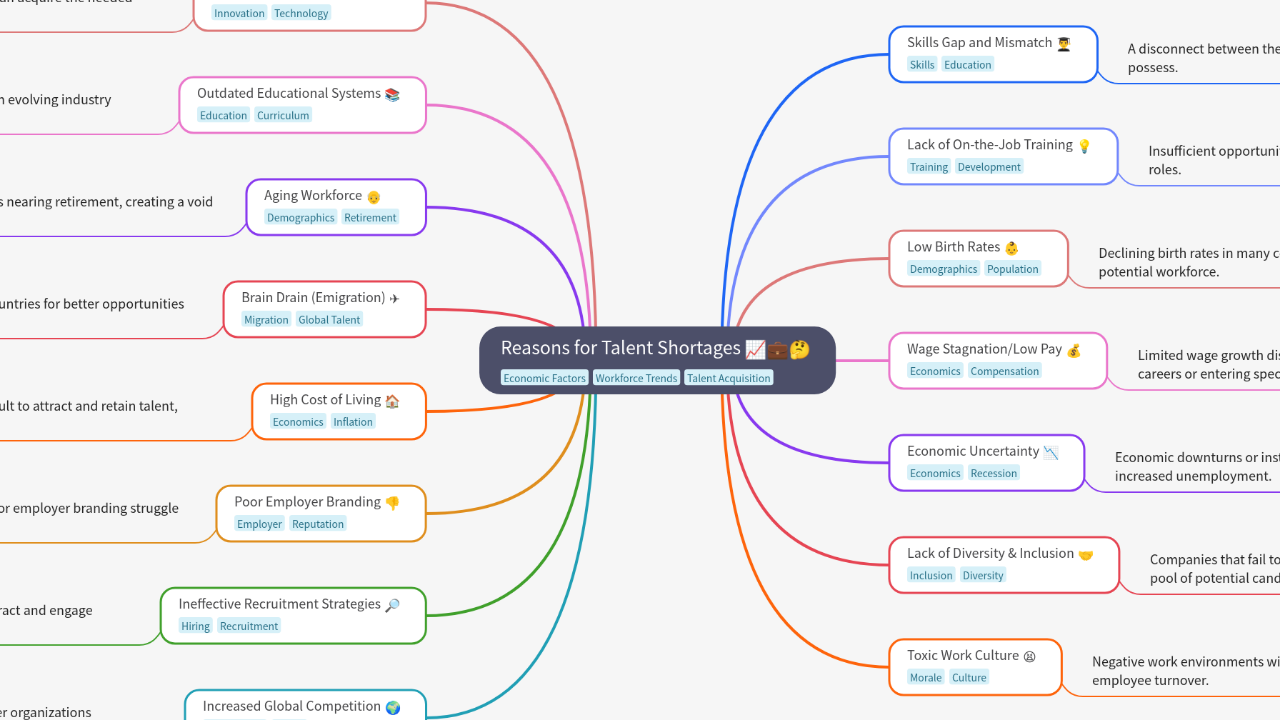
Task: Click the Population tag
Action: (1013, 269)
